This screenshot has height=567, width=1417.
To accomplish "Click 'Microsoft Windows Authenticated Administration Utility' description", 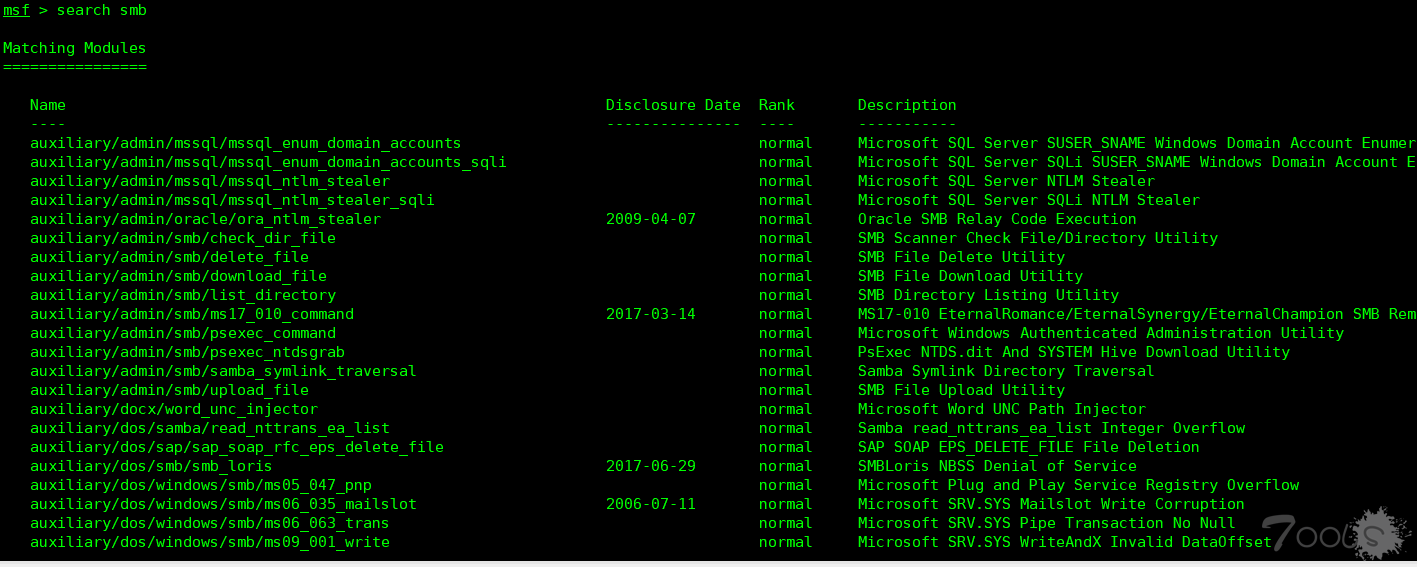I will click(1101, 333).
